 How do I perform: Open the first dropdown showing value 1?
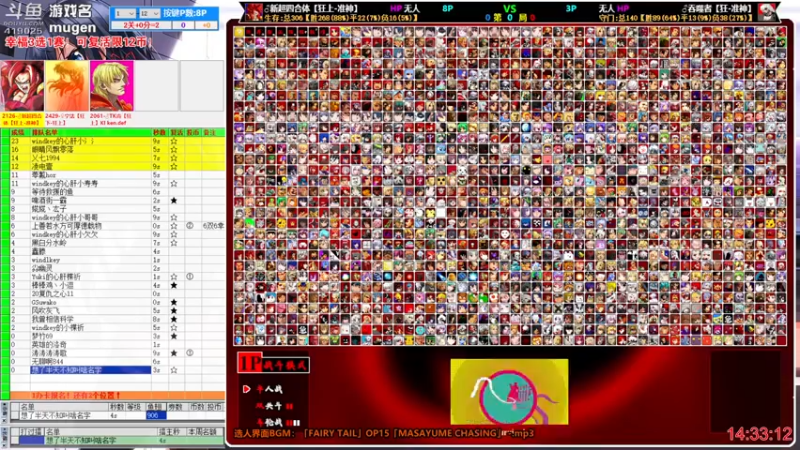[124, 13]
